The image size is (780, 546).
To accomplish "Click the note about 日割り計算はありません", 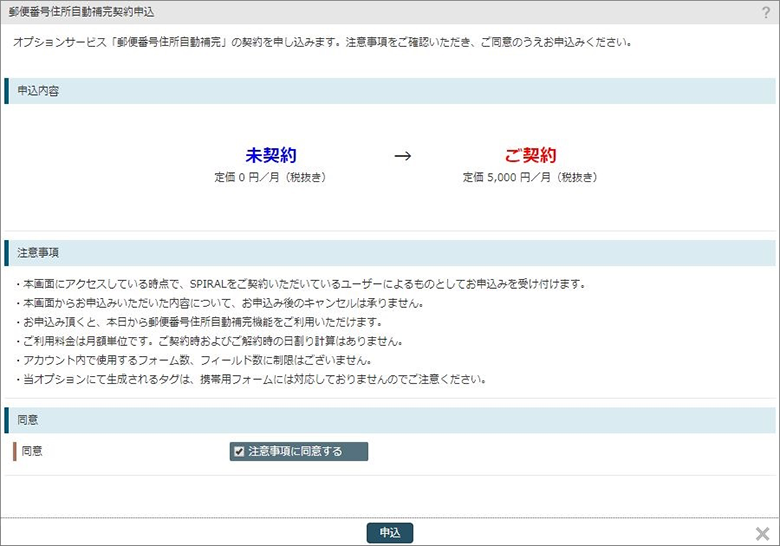I will click(x=209, y=341).
